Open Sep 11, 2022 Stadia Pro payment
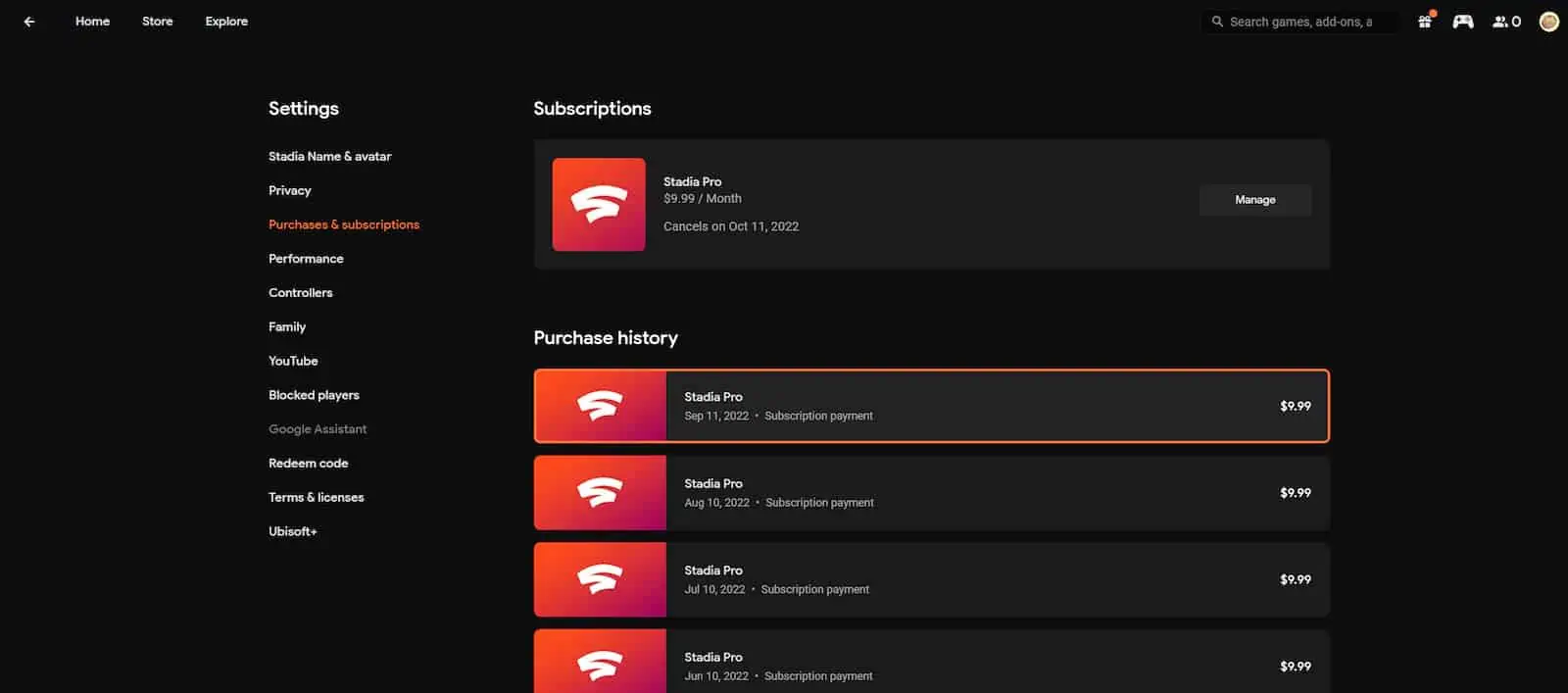This screenshot has width=1568, height=693. coord(932,406)
